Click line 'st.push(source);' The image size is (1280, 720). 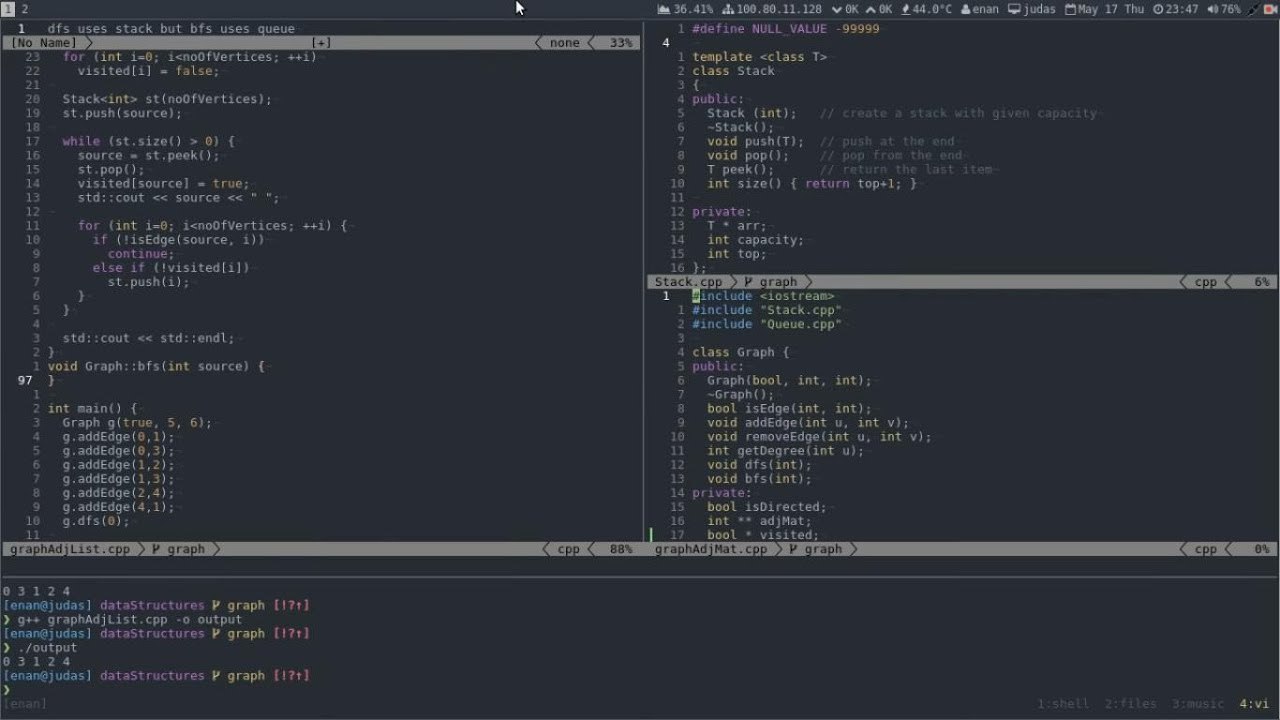pos(122,113)
